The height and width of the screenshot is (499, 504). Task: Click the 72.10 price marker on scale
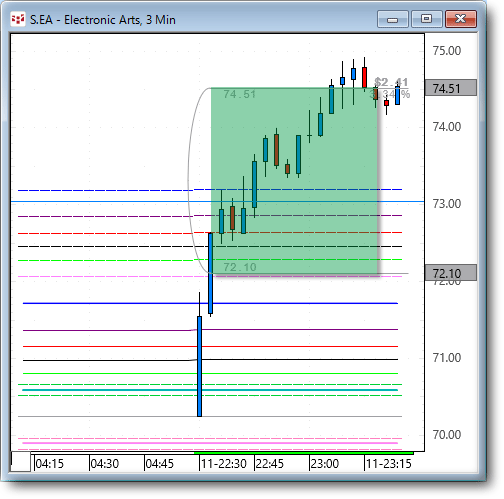(451, 273)
